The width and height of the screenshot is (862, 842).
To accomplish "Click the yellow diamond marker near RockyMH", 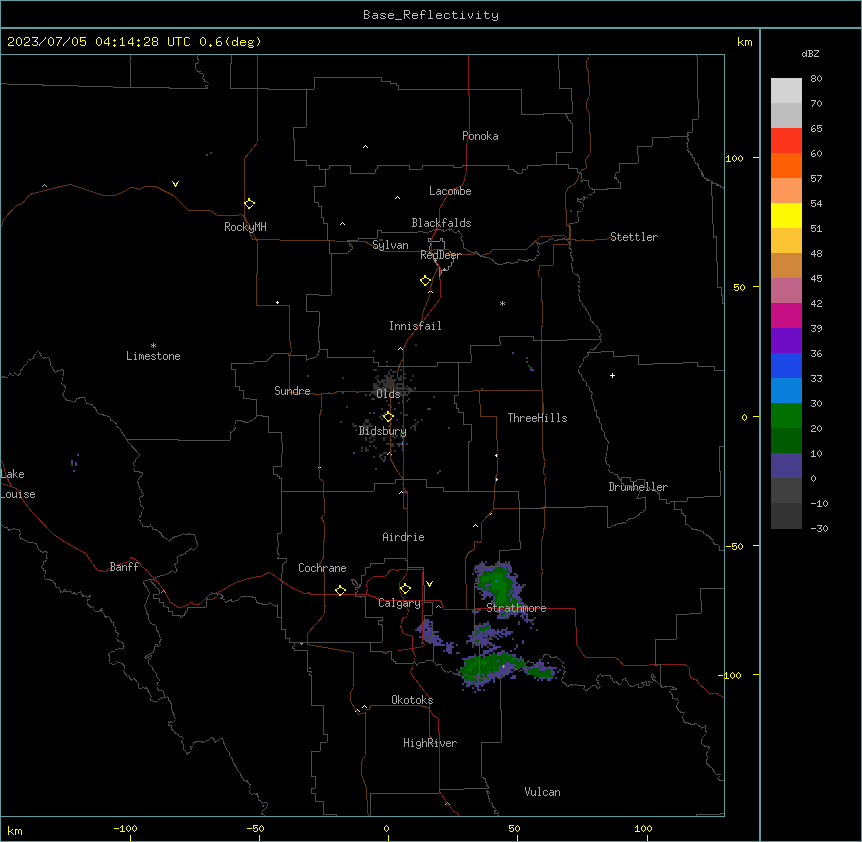I will [249, 204].
